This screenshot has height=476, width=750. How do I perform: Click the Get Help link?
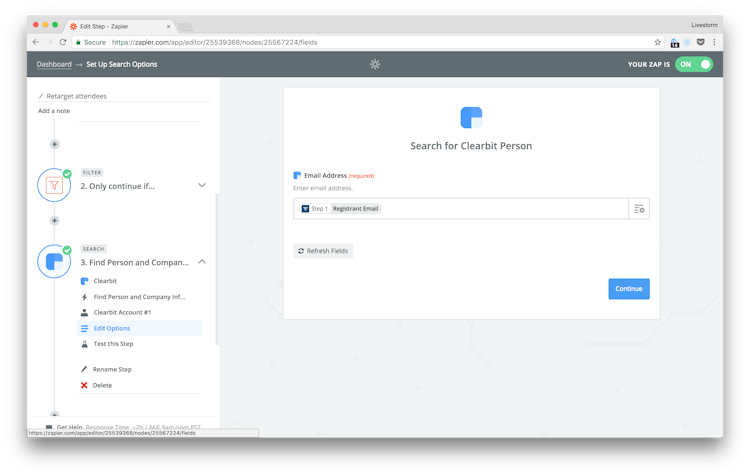[69, 426]
